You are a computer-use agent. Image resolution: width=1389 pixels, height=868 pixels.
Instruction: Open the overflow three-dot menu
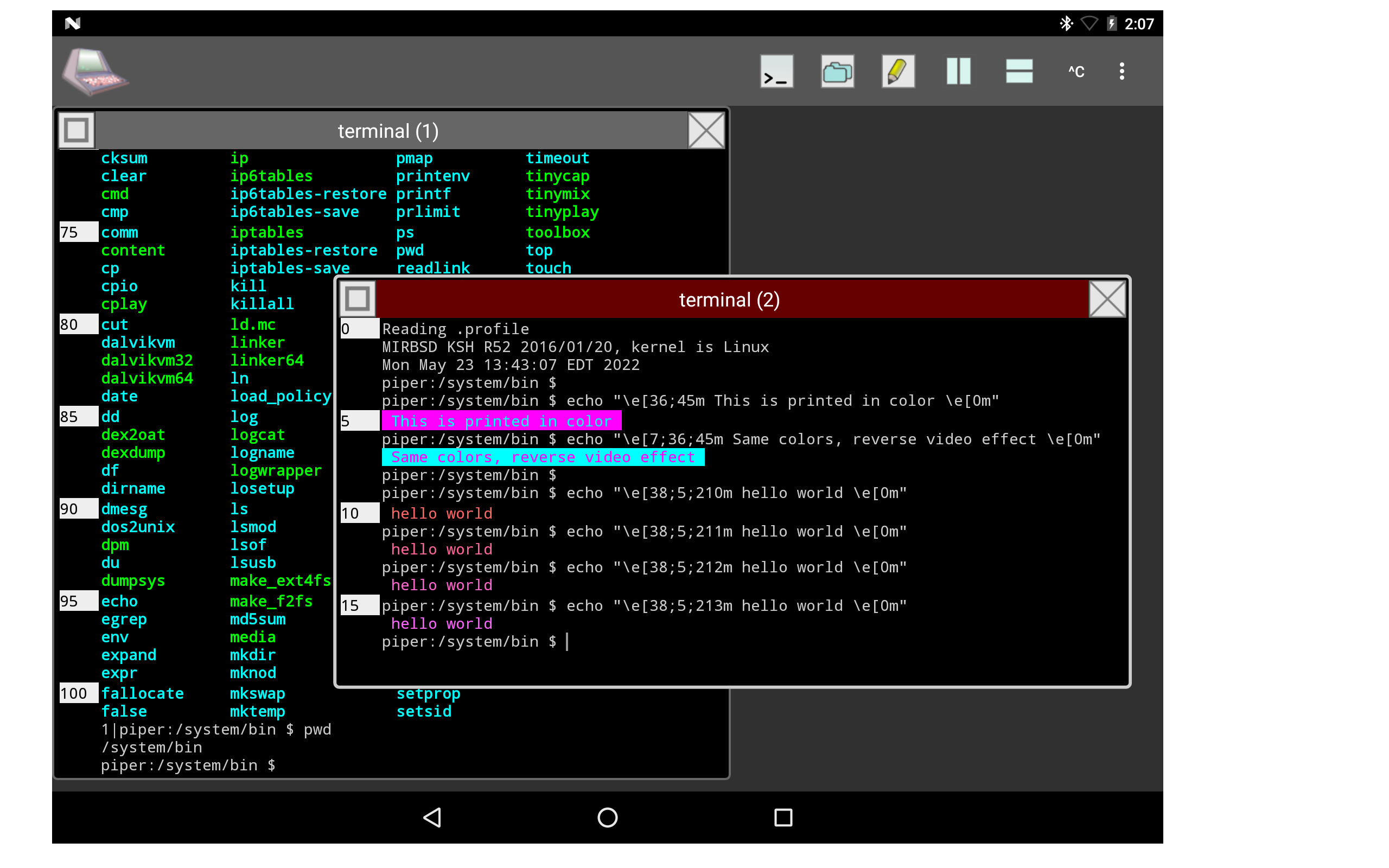point(1122,71)
